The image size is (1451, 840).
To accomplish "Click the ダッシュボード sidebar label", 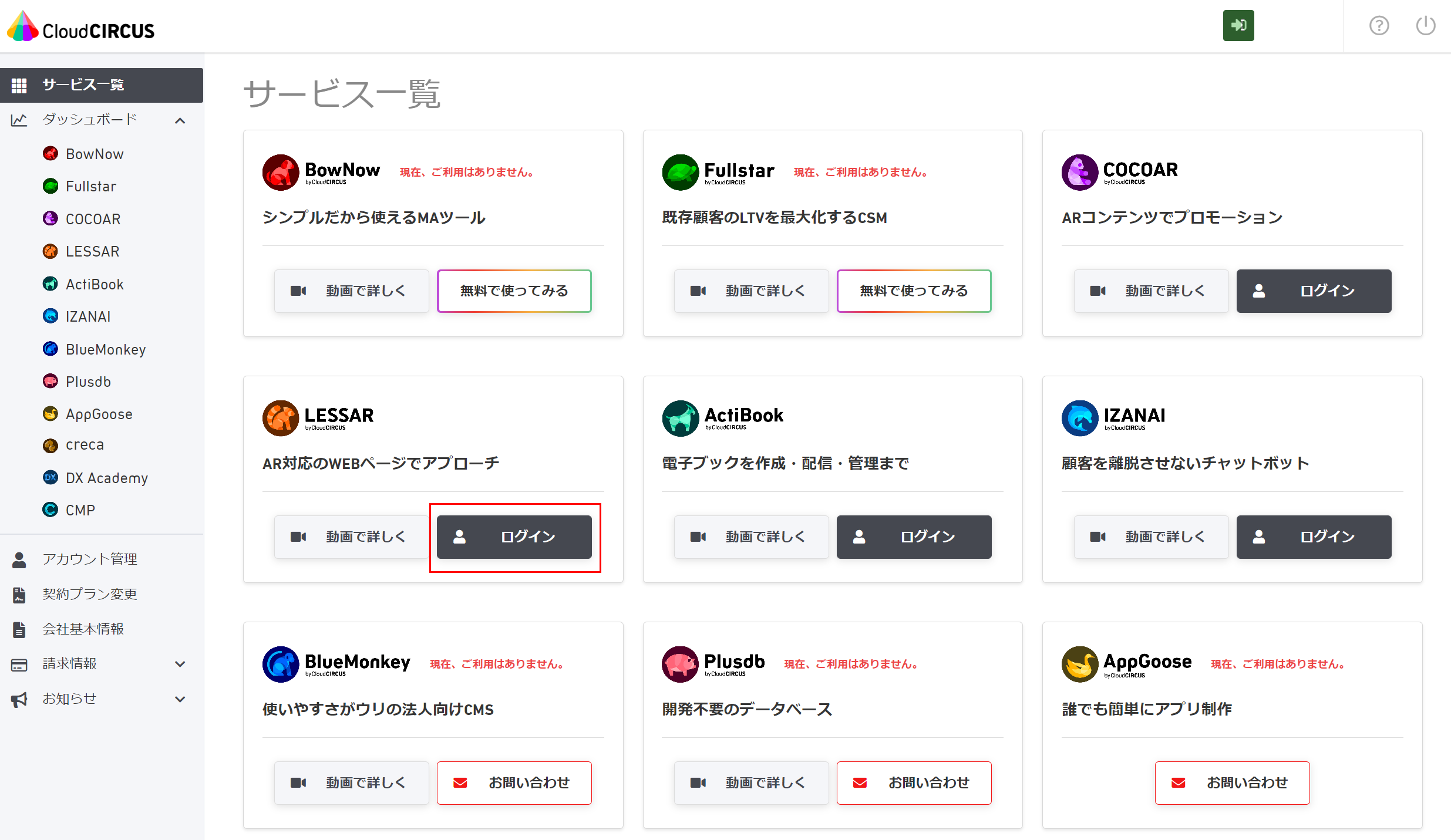I will click(89, 120).
